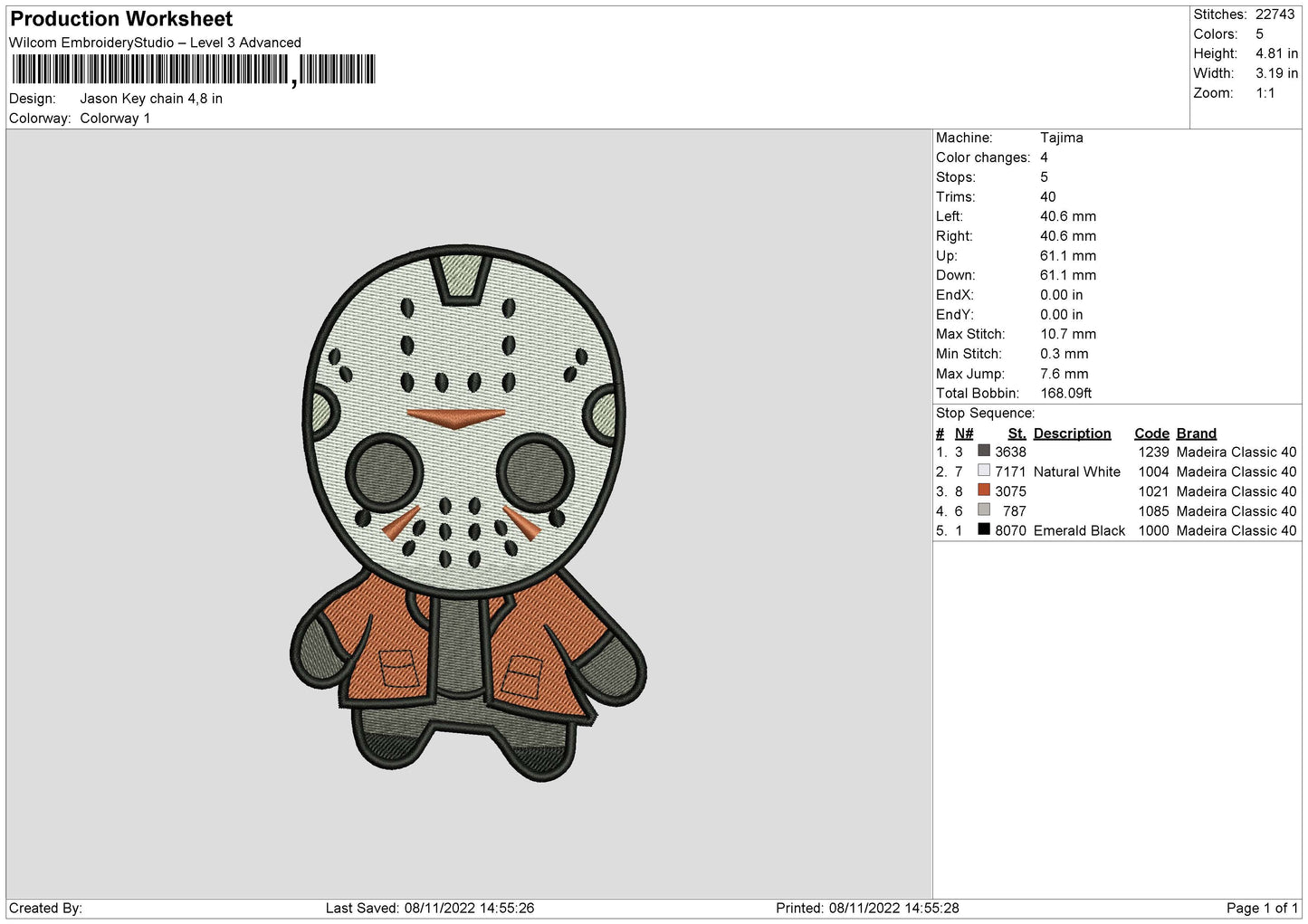The height and width of the screenshot is (924, 1308).
Task: Click the 'Production Worksheet' heading
Action: pyautogui.click(x=121, y=19)
